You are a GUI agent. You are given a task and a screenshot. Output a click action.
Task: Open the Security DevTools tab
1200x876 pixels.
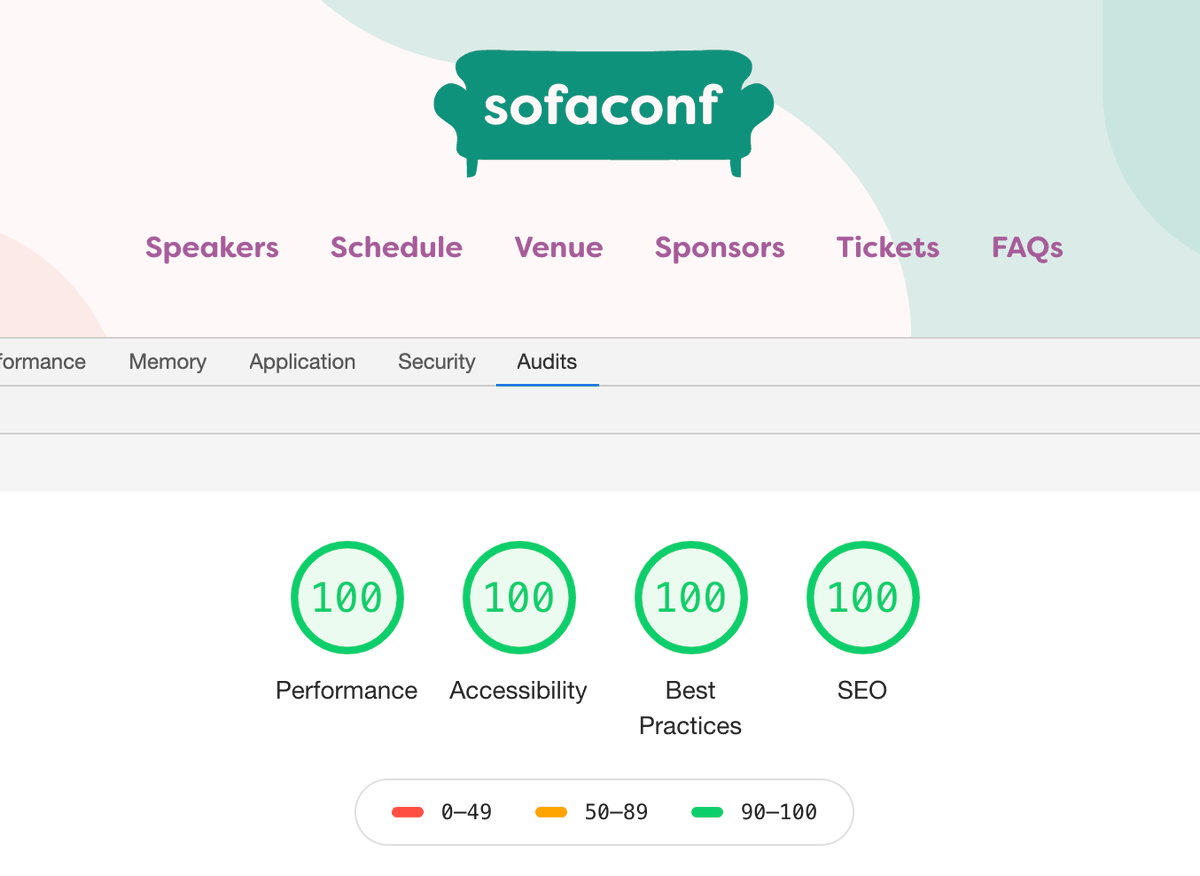436,362
